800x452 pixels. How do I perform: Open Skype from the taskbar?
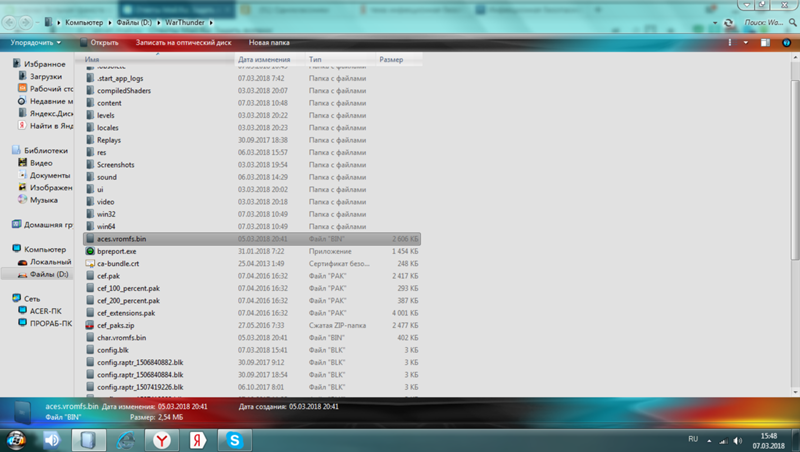235,440
